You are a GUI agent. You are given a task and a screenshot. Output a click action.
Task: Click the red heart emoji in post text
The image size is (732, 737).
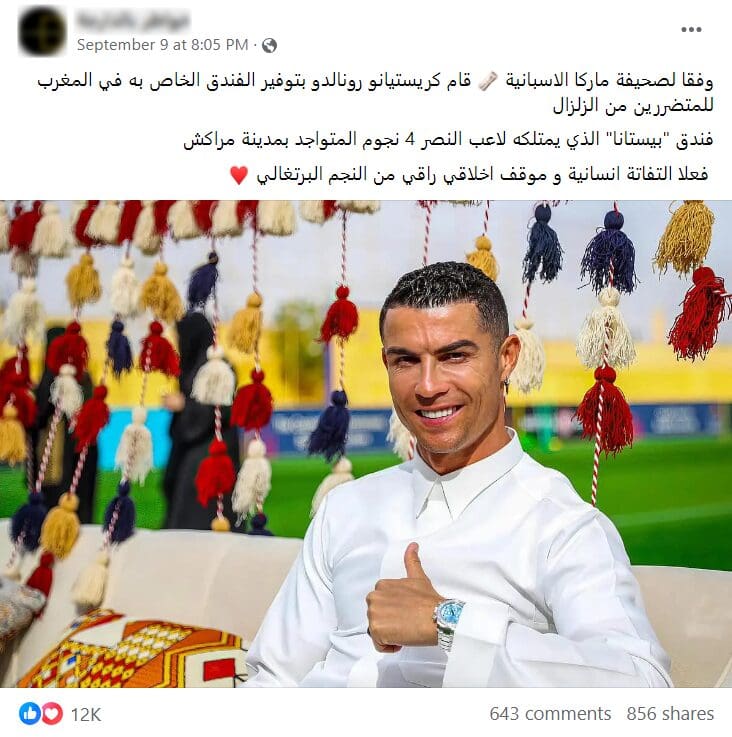coord(239,175)
